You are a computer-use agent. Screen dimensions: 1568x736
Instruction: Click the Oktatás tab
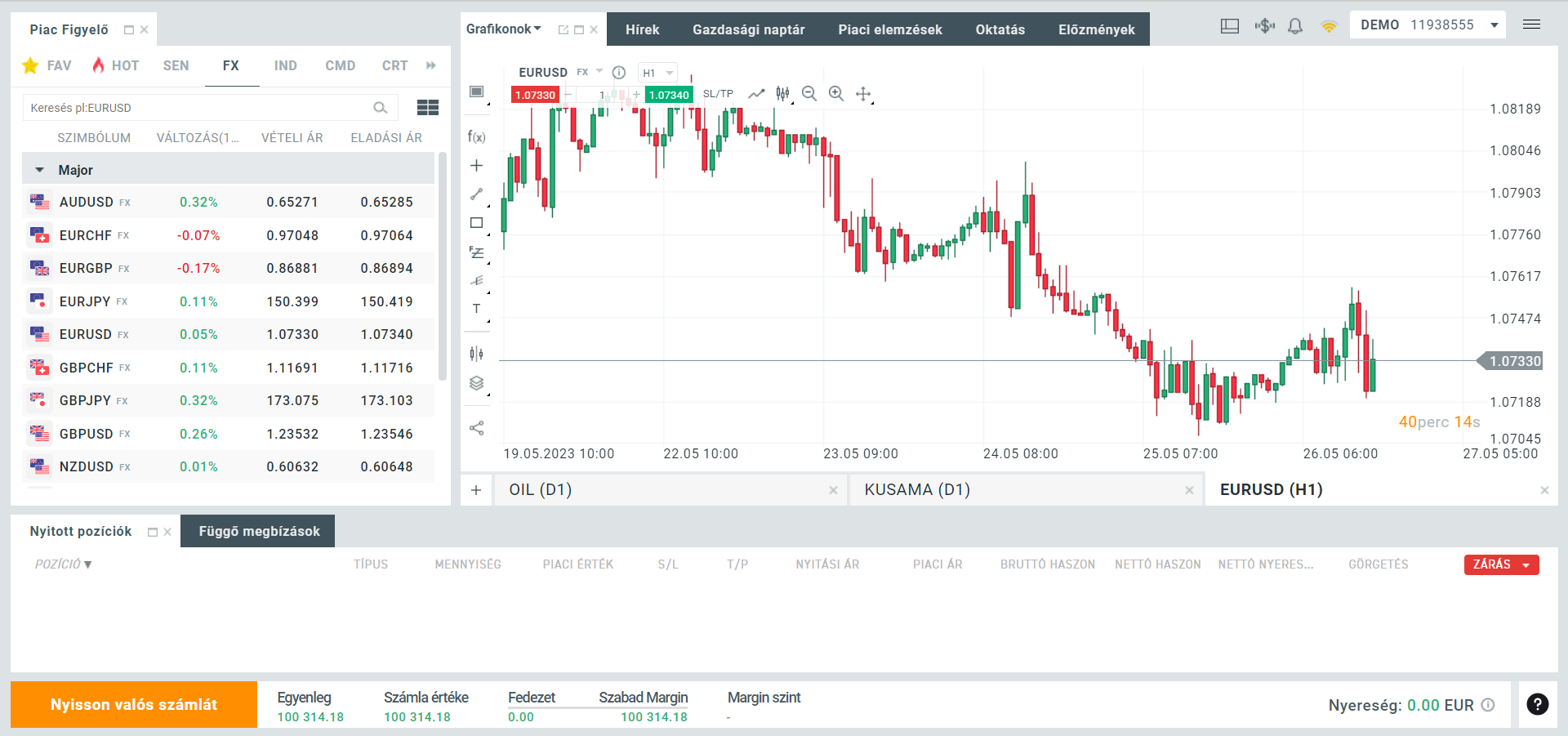1000,29
